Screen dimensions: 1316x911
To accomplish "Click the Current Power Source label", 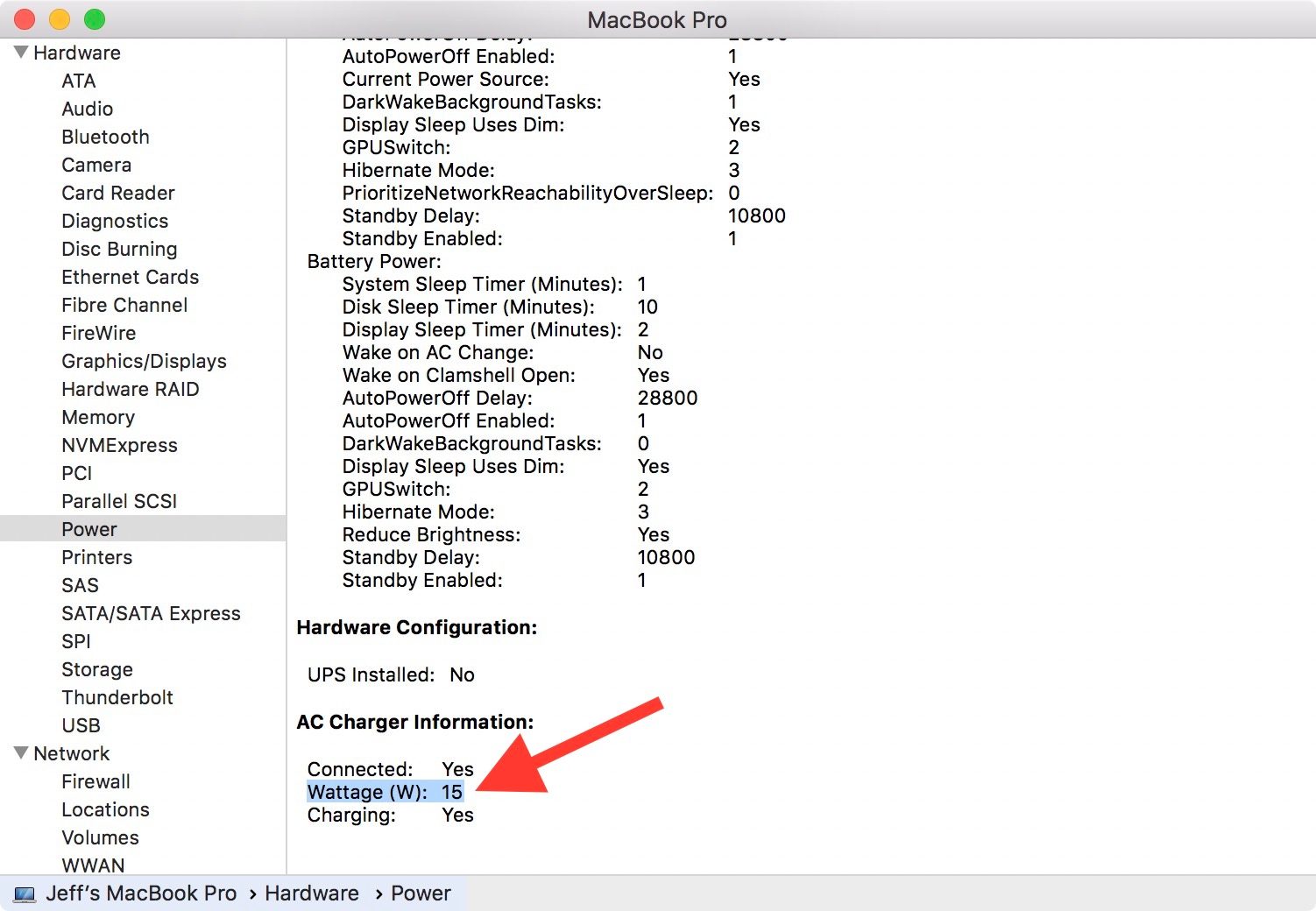I will tap(446, 79).
